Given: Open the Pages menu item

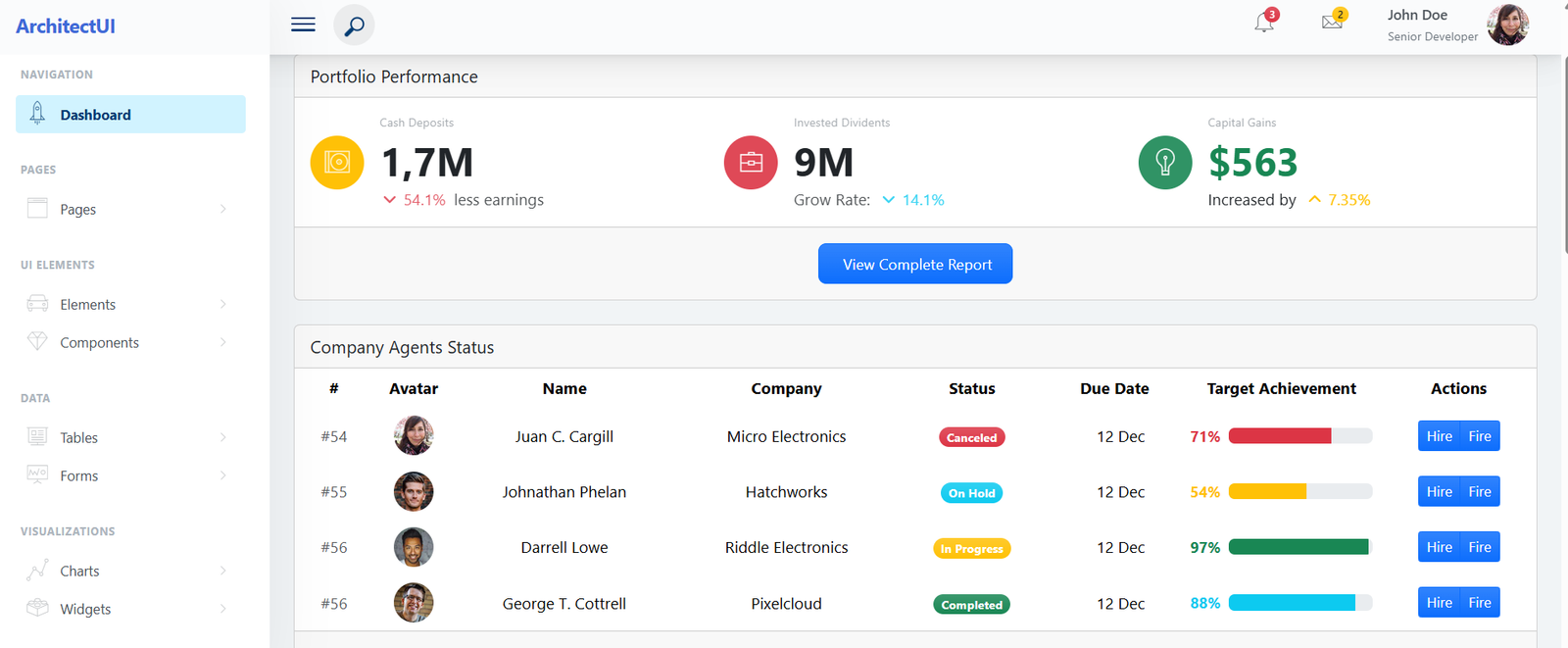Looking at the screenshot, I should pos(130,209).
